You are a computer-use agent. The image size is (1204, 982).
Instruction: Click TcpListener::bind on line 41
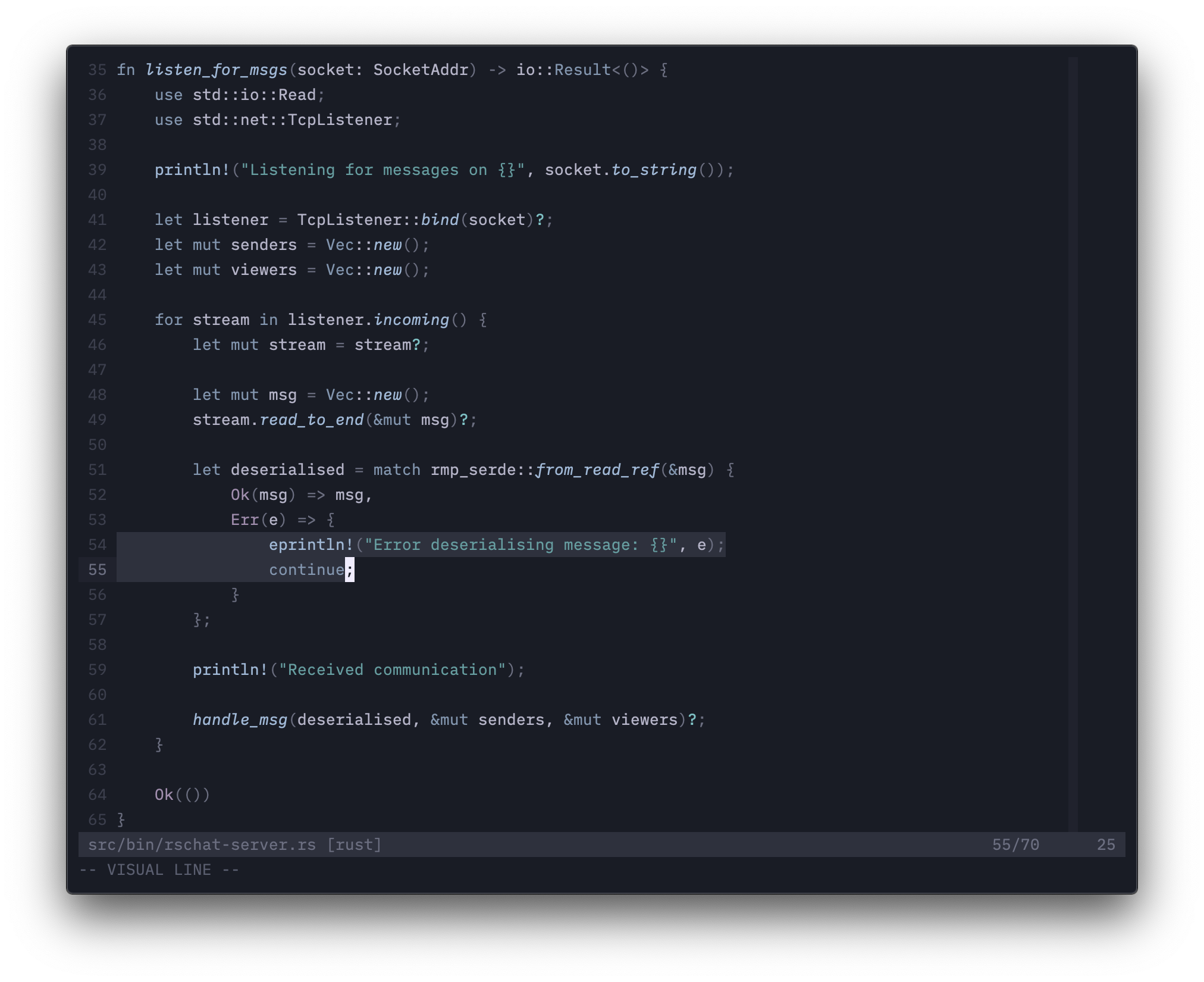(x=378, y=220)
